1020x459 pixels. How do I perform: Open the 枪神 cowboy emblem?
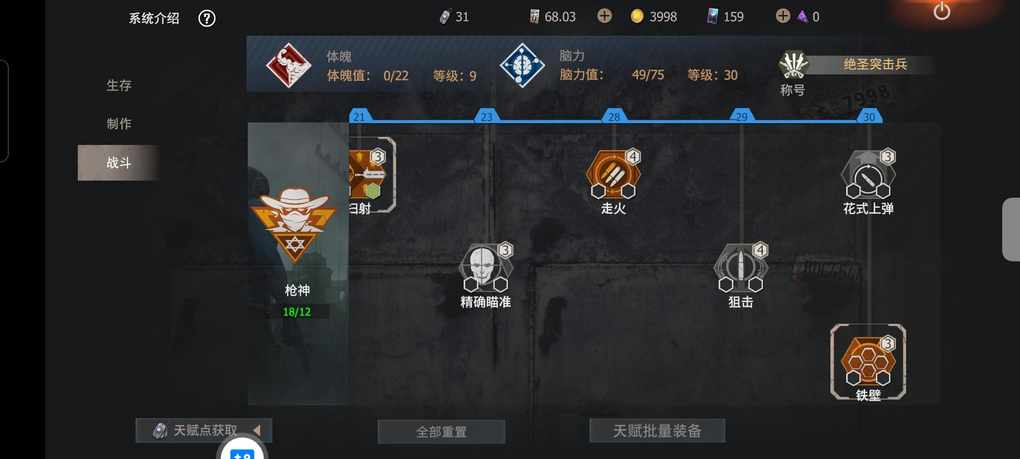[x=293, y=225]
